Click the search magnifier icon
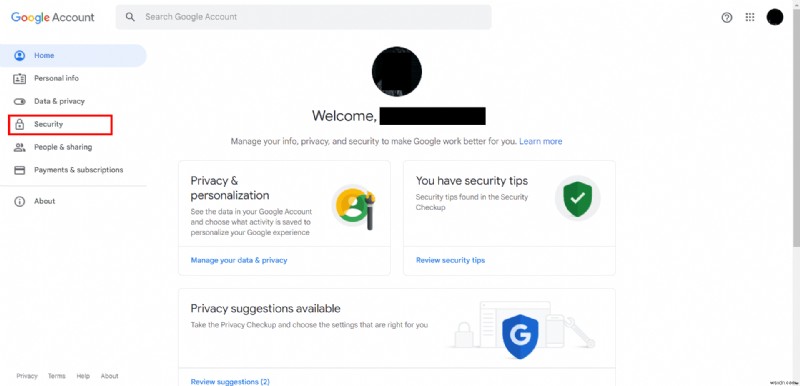The width and height of the screenshot is (800, 386). click(131, 17)
